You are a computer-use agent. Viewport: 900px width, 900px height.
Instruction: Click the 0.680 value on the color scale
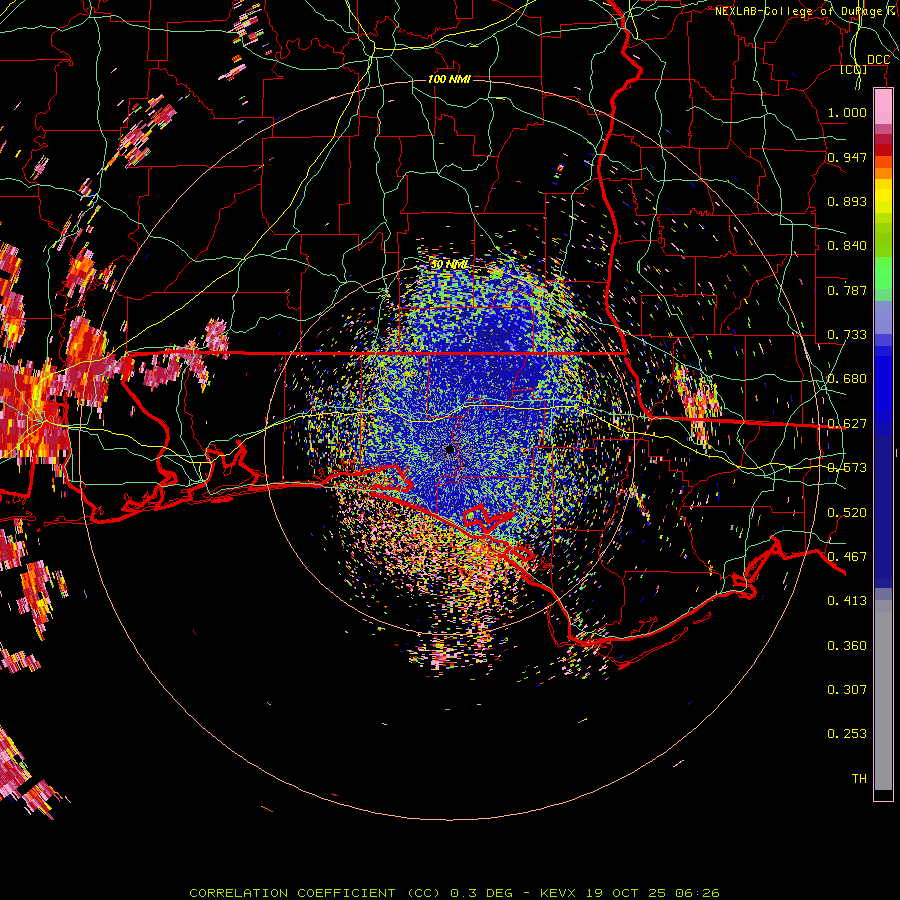(847, 379)
